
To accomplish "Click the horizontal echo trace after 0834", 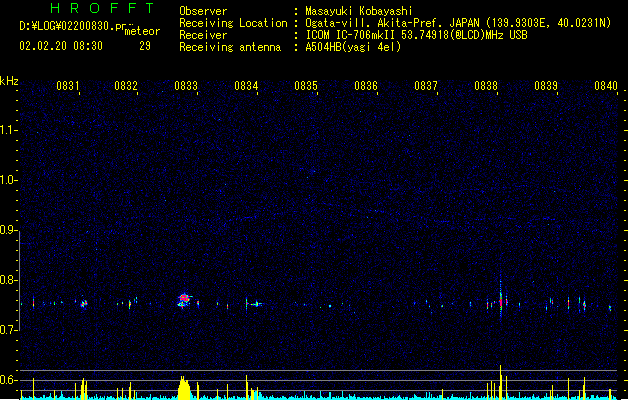I will tap(256, 304).
